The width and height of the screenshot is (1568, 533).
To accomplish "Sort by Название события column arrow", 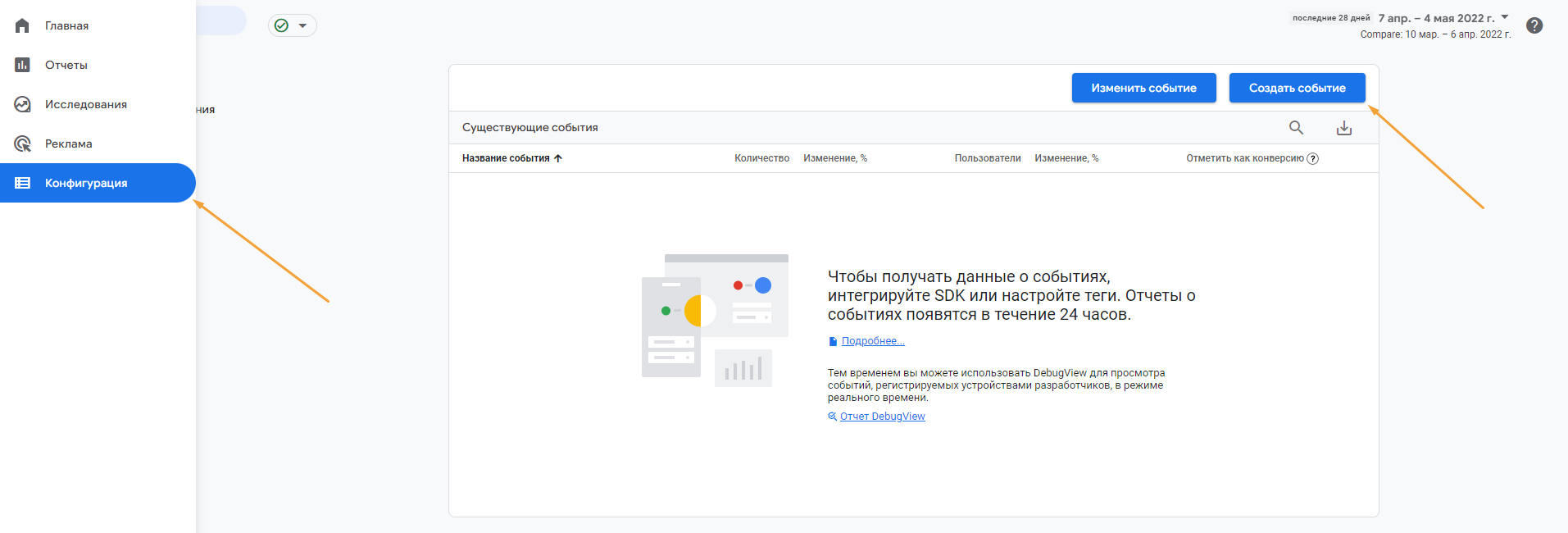I will pos(558,158).
